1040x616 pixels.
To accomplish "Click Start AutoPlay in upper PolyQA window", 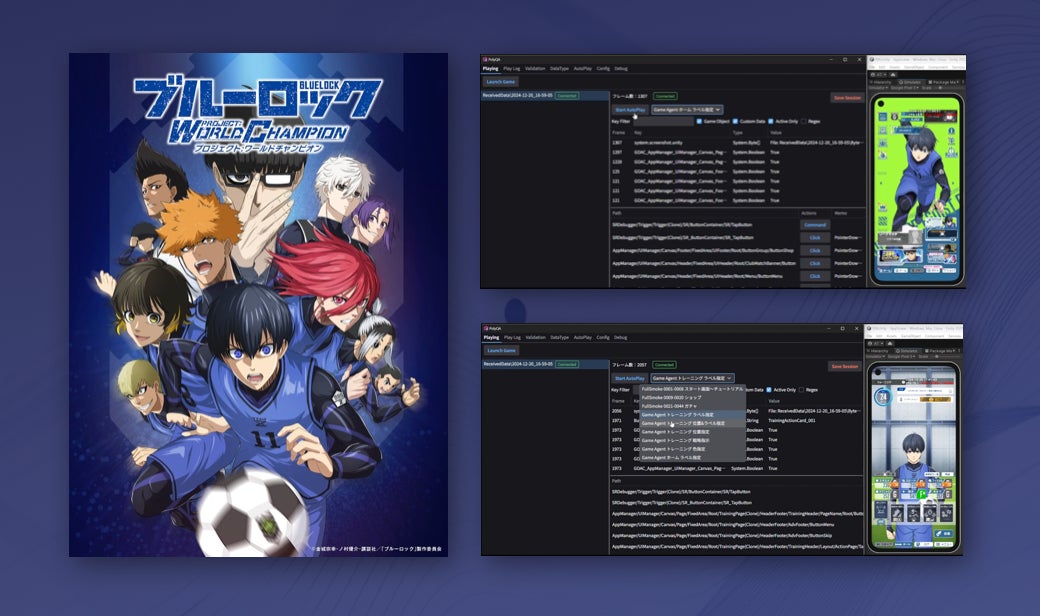I will (630, 109).
